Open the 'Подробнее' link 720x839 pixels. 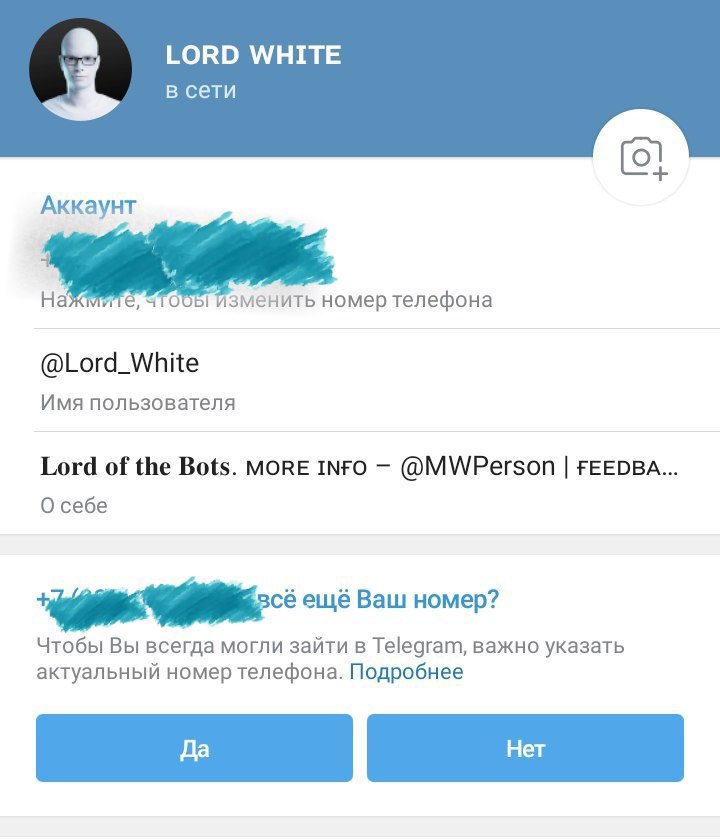(406, 672)
